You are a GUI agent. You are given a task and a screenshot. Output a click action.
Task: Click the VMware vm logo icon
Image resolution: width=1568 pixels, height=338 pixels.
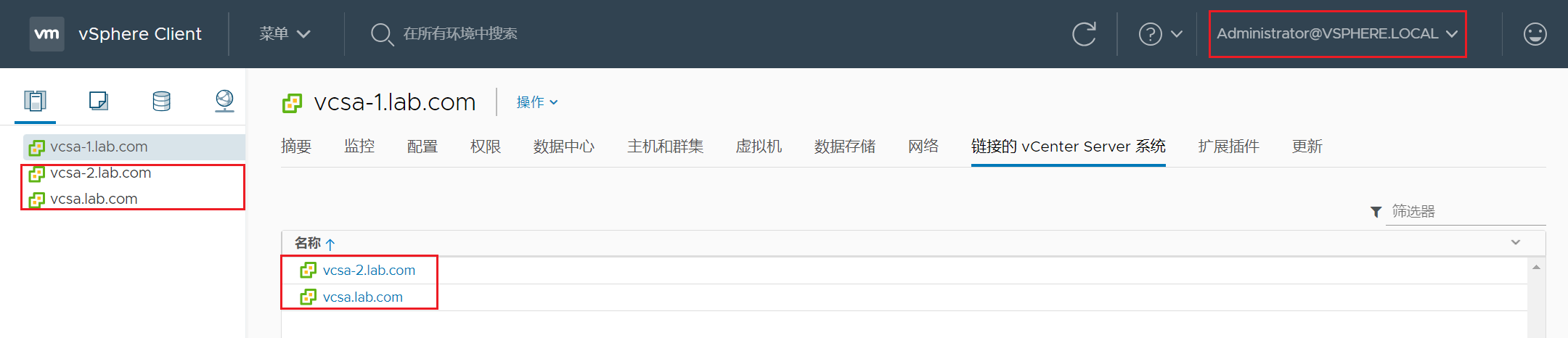coord(47,34)
